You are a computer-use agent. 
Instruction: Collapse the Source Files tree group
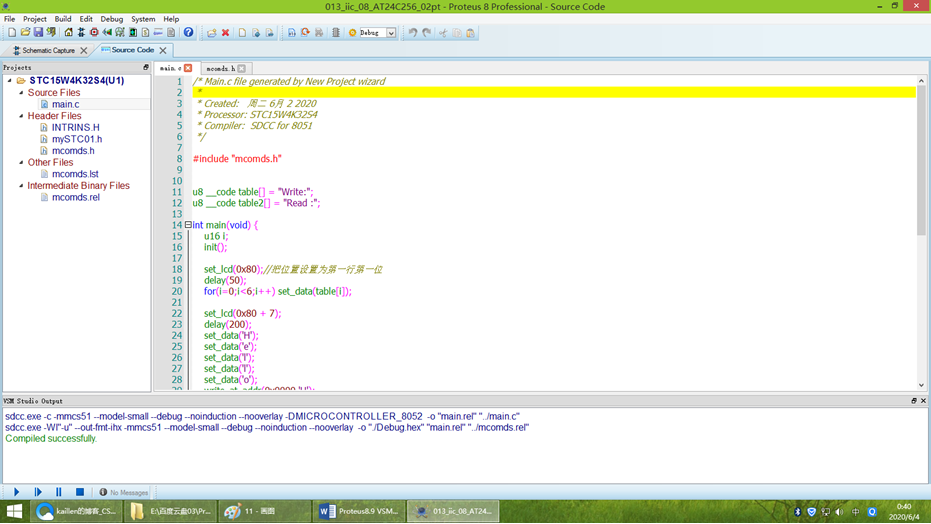point(21,93)
